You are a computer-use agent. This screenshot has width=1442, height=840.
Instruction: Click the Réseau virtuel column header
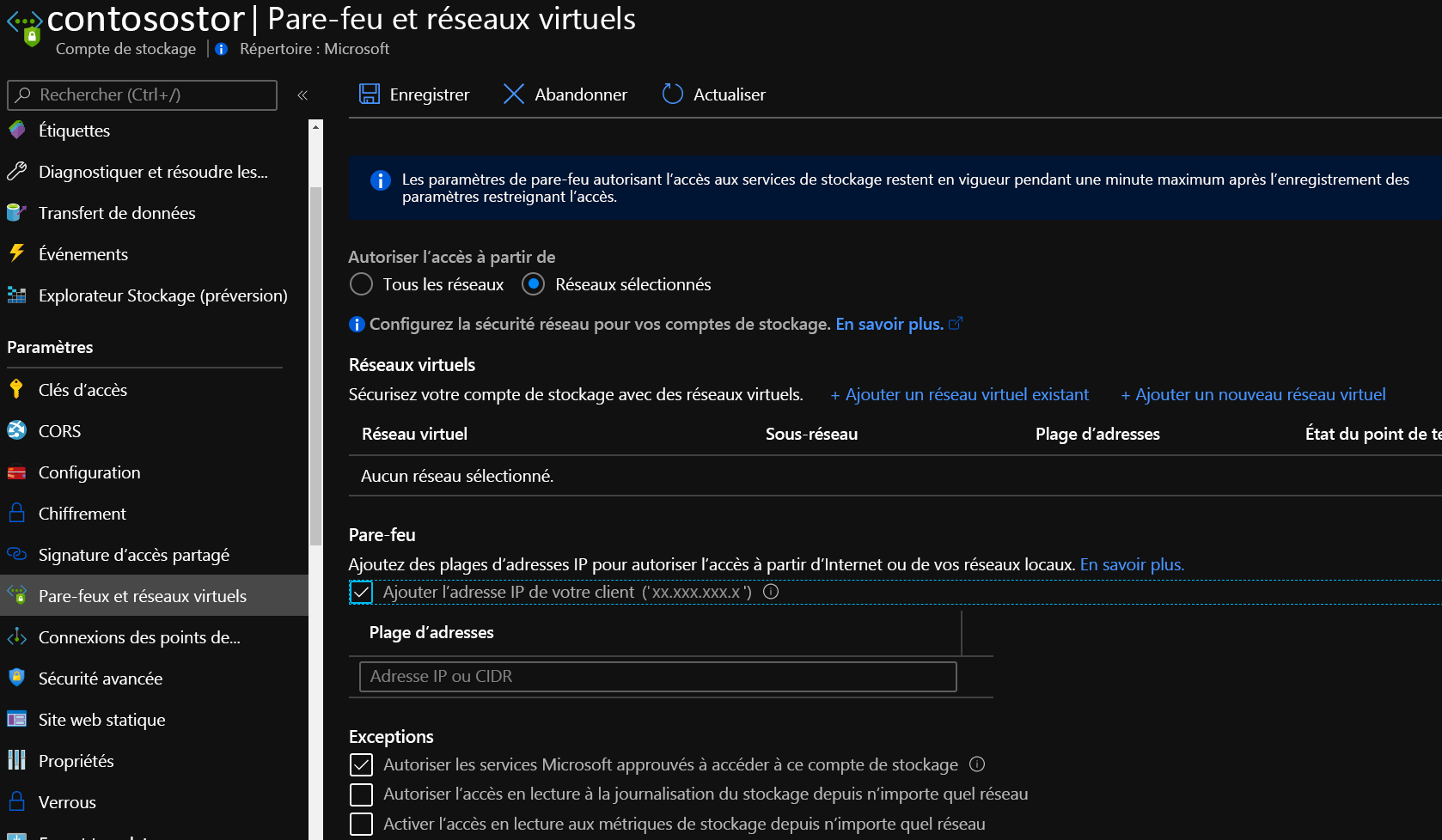click(x=414, y=434)
